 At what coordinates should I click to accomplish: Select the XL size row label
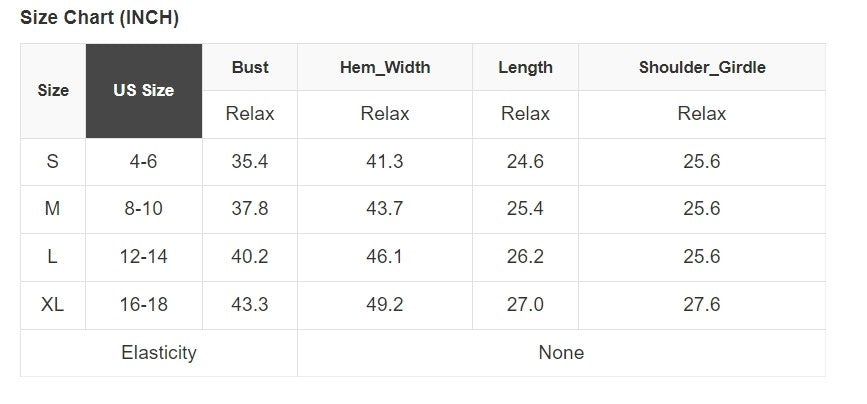(x=53, y=305)
